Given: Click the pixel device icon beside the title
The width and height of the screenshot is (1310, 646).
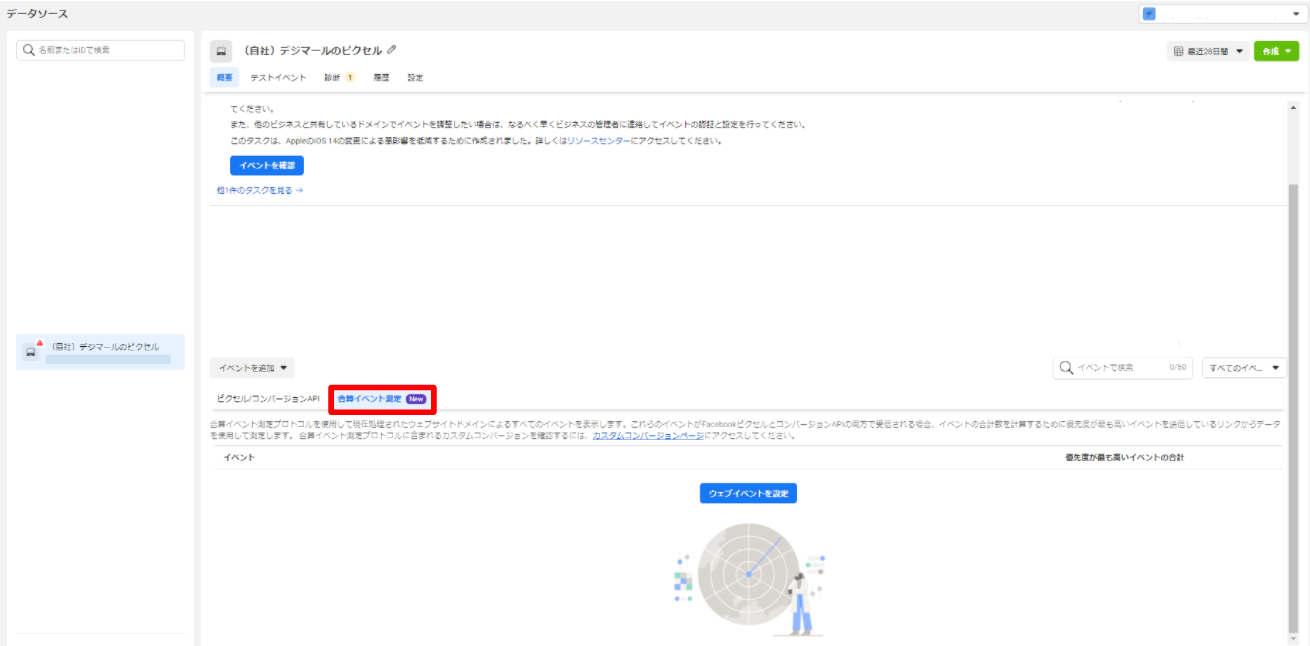Looking at the screenshot, I should (221, 51).
